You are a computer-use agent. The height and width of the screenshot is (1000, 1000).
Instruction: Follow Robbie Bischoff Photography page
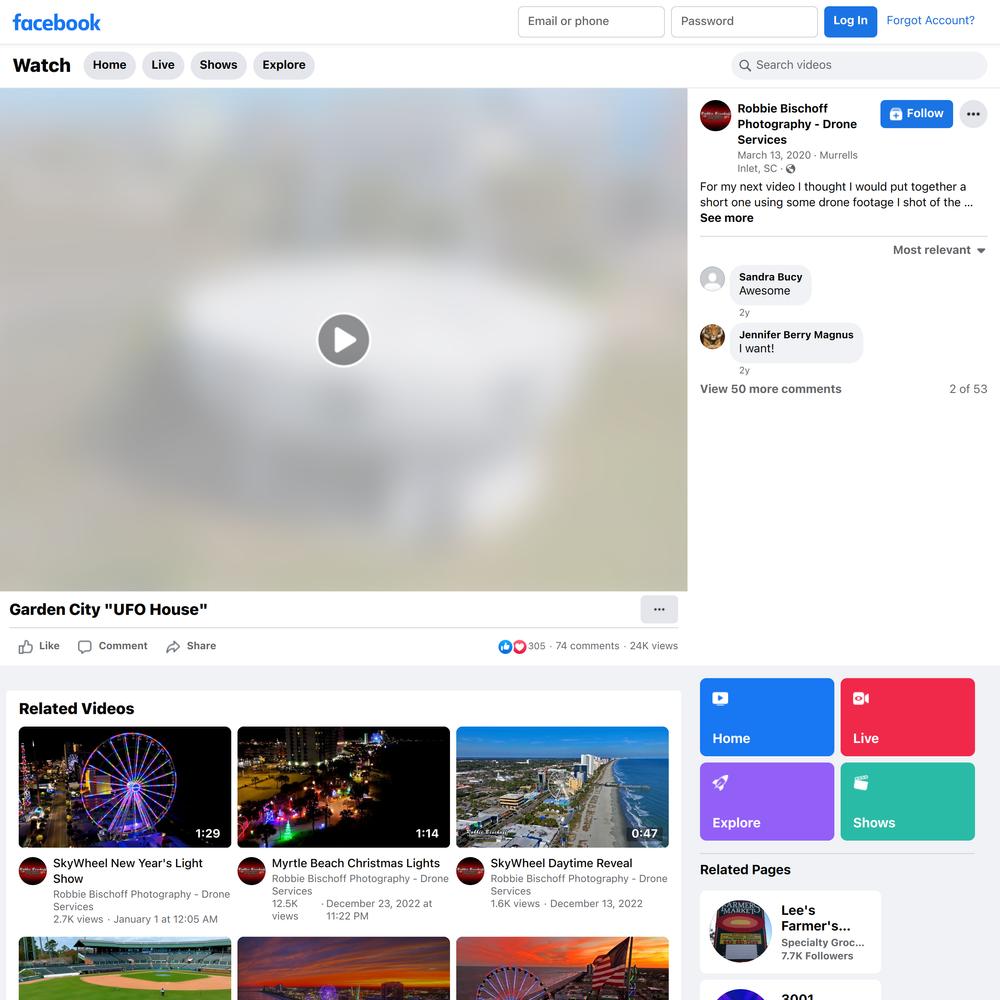[916, 114]
